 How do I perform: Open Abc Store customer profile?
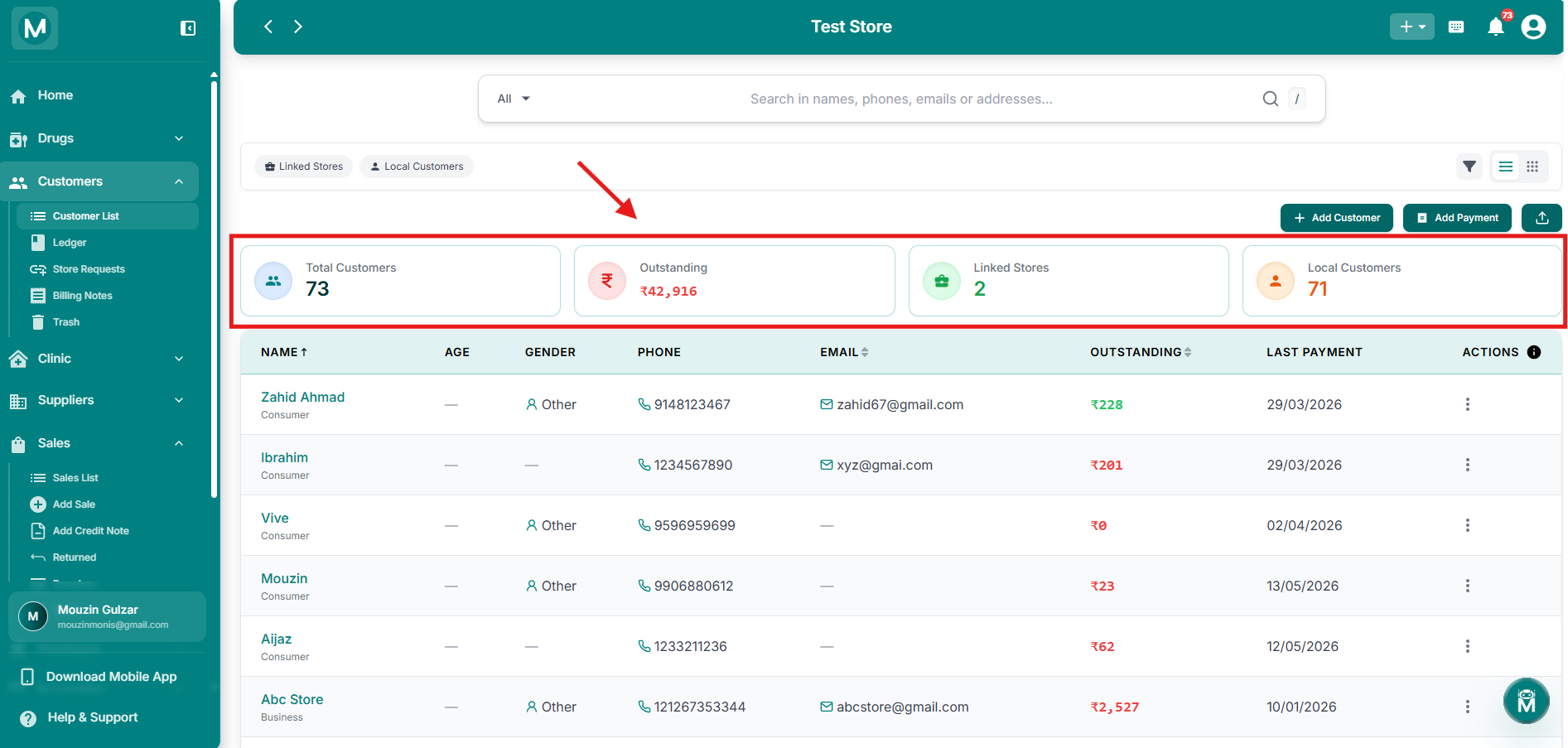292,699
